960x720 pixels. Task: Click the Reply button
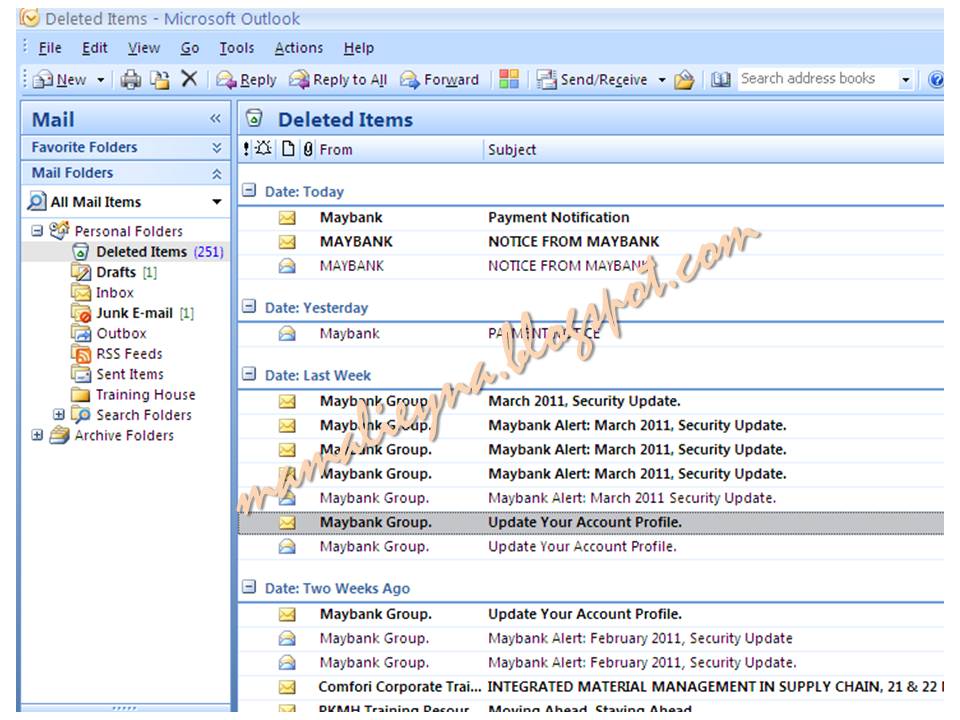tap(246, 80)
